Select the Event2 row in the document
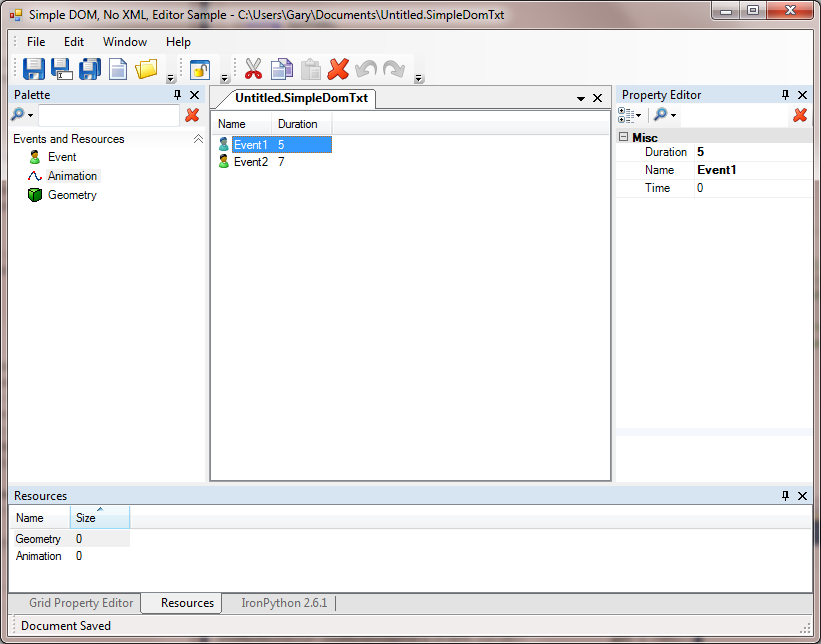The width and height of the screenshot is (821, 644). (x=274, y=161)
